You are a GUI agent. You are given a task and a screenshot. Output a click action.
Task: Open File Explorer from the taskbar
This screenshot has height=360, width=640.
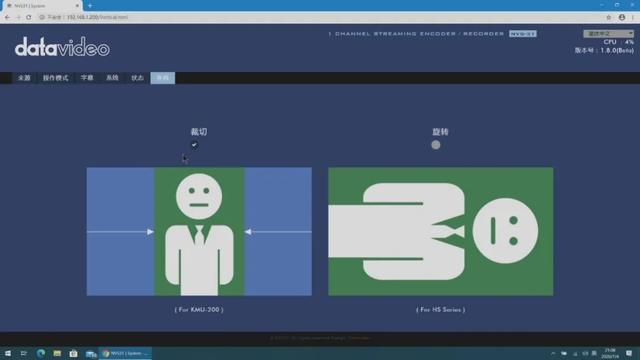pyautogui.click(x=57, y=353)
